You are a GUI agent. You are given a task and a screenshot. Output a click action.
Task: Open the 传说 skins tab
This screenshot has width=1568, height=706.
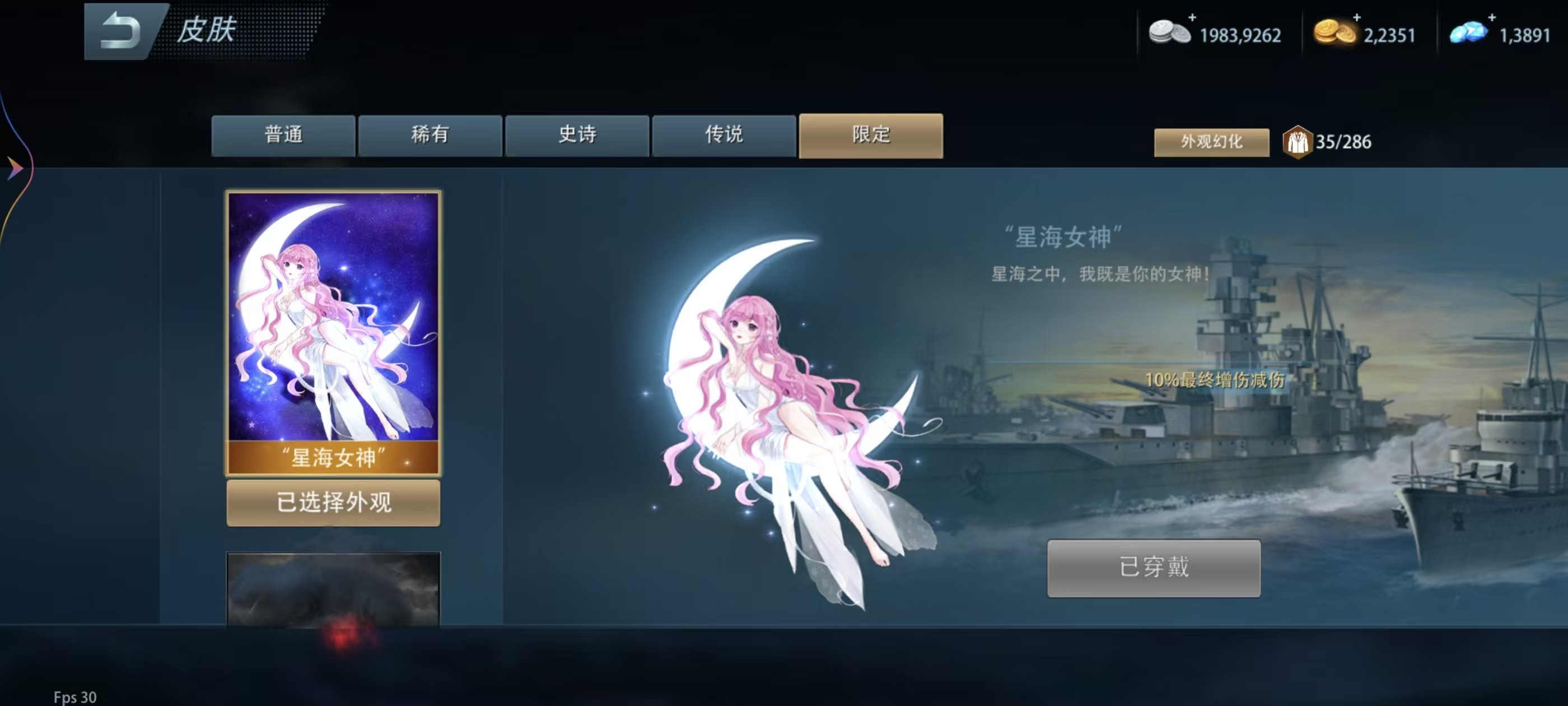(724, 135)
